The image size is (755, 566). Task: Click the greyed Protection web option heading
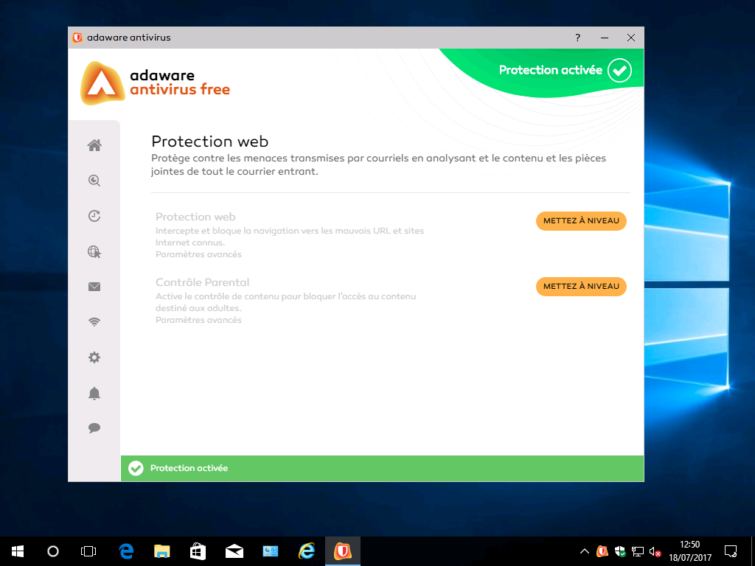(195, 217)
